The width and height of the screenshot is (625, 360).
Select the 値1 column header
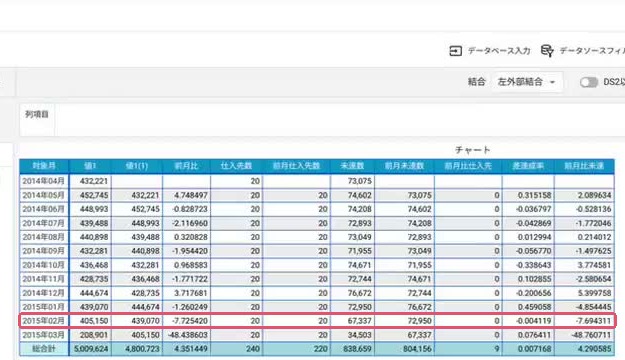click(x=90, y=166)
